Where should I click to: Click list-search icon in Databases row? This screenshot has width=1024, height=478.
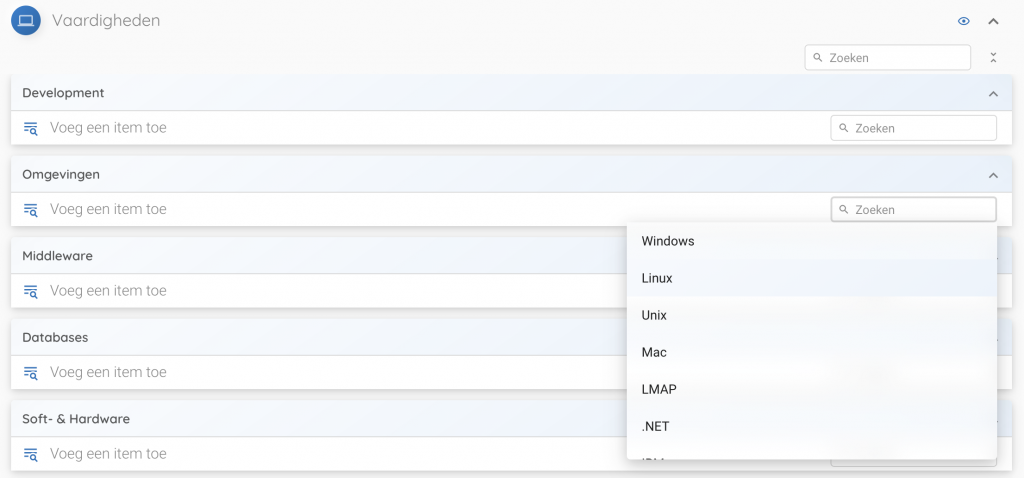30,373
